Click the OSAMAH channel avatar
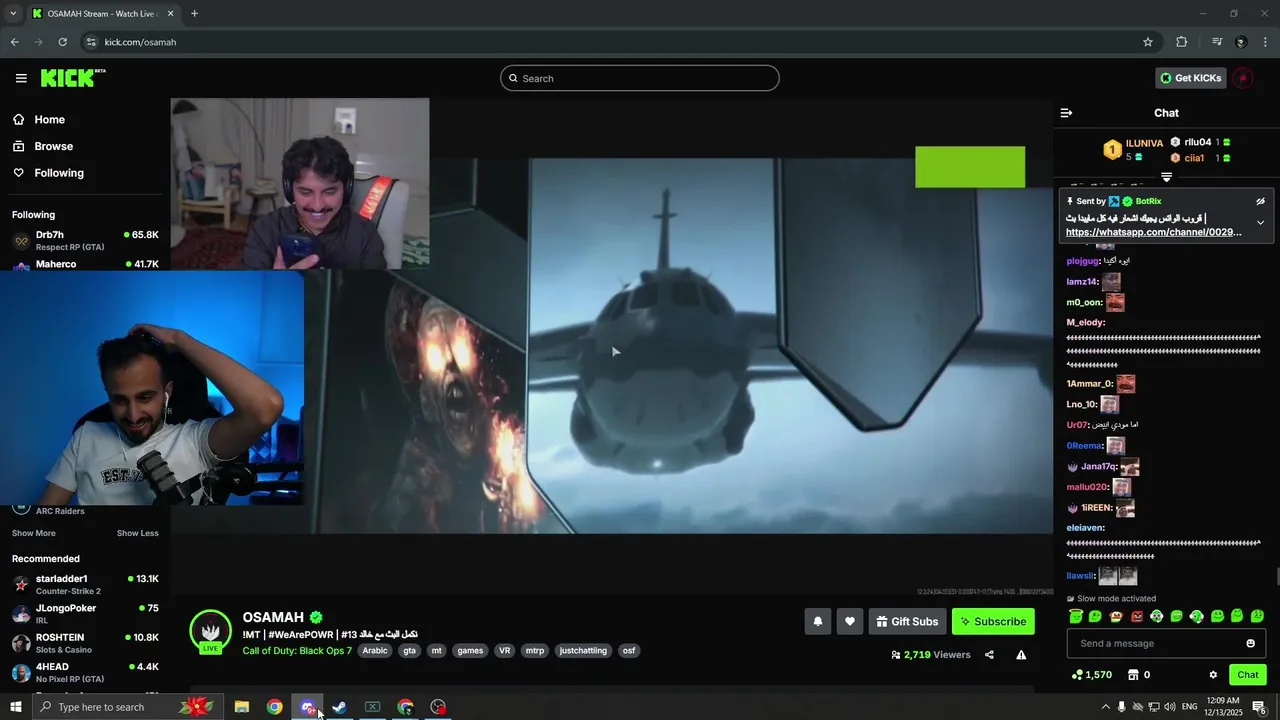Viewport: 1280px width, 720px height. [210, 631]
